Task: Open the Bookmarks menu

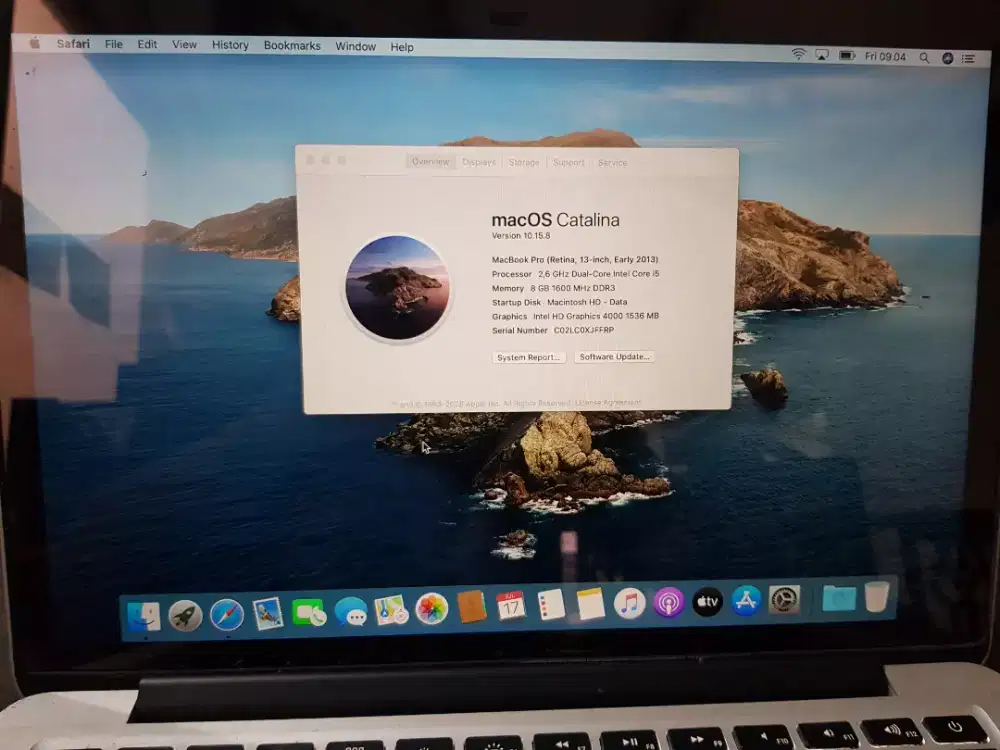Action: [292, 46]
